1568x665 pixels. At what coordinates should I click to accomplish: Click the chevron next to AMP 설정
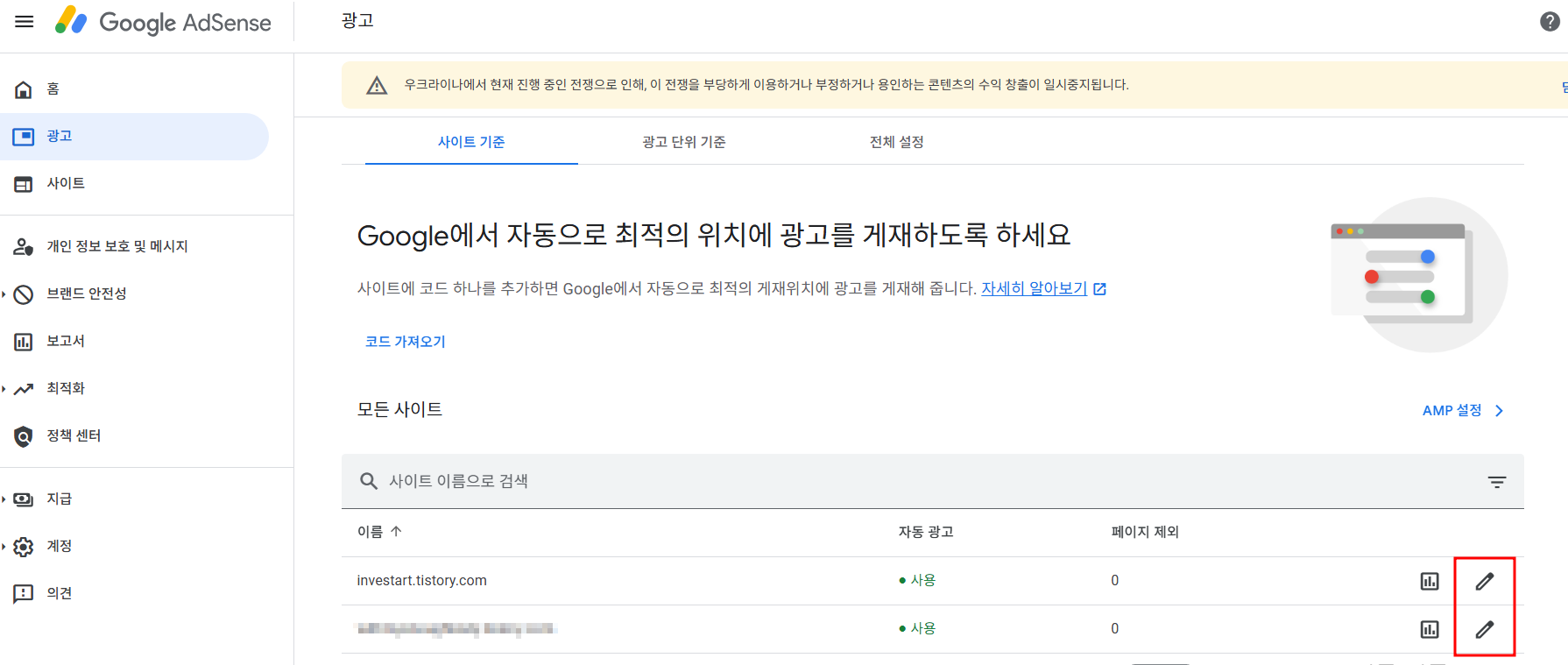1500,411
